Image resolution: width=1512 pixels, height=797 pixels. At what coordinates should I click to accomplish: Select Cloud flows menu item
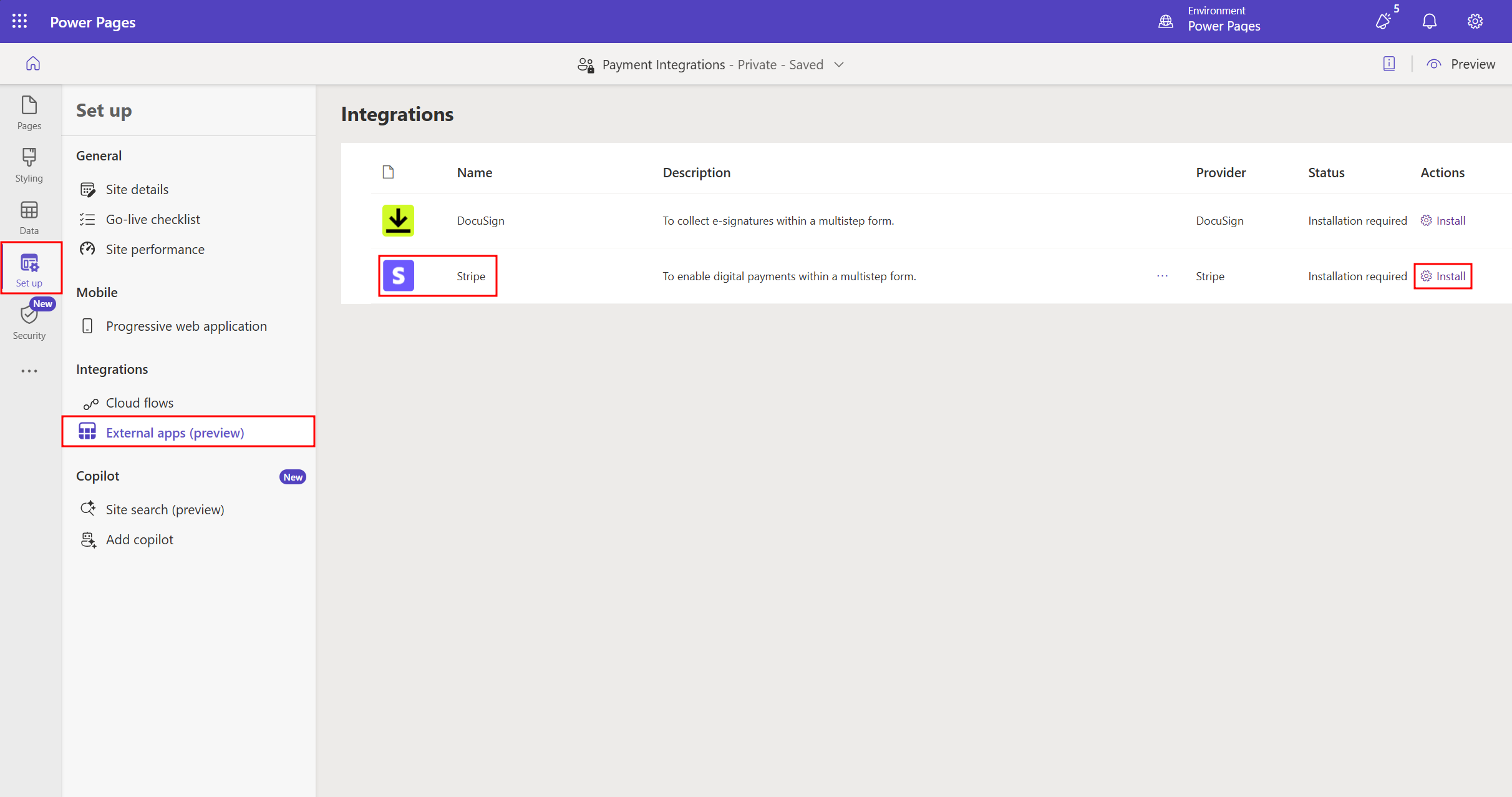pyautogui.click(x=140, y=403)
